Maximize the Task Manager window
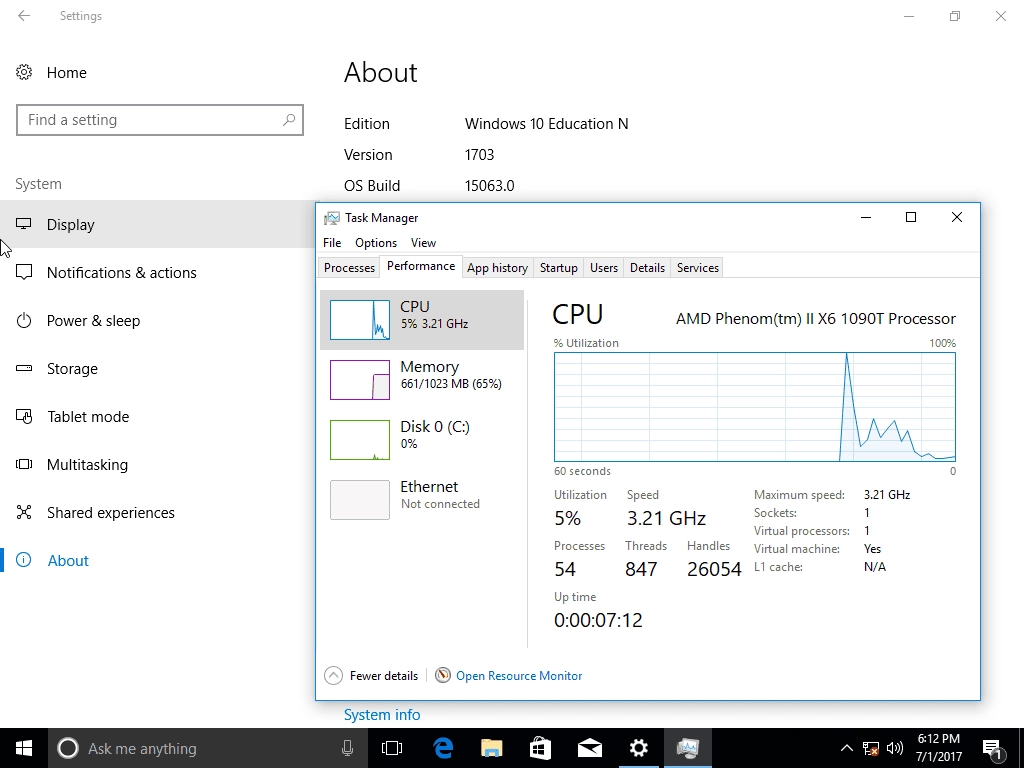The image size is (1024, 768). point(910,217)
